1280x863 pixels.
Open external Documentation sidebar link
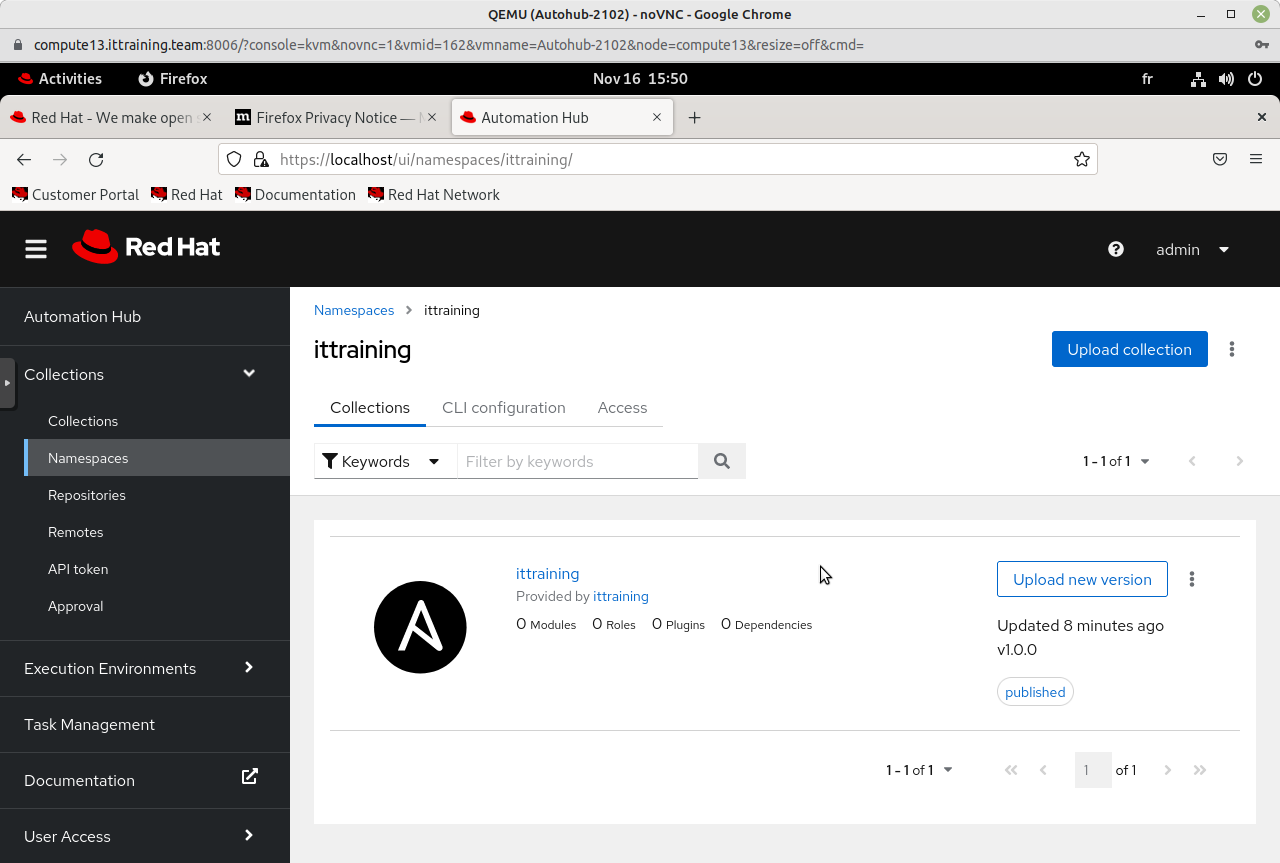(x=145, y=780)
